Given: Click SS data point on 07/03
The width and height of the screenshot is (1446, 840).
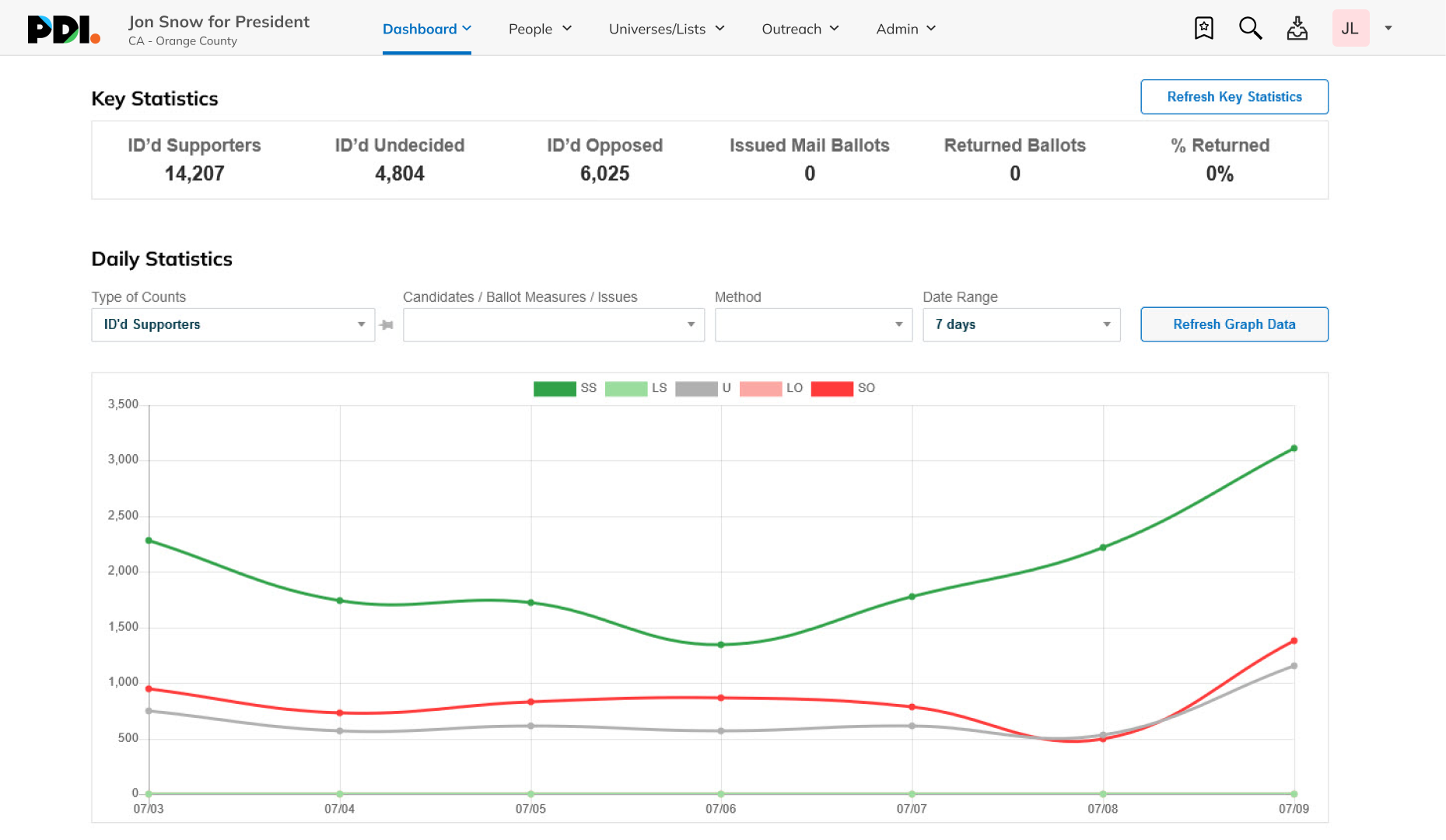Looking at the screenshot, I should tap(149, 541).
